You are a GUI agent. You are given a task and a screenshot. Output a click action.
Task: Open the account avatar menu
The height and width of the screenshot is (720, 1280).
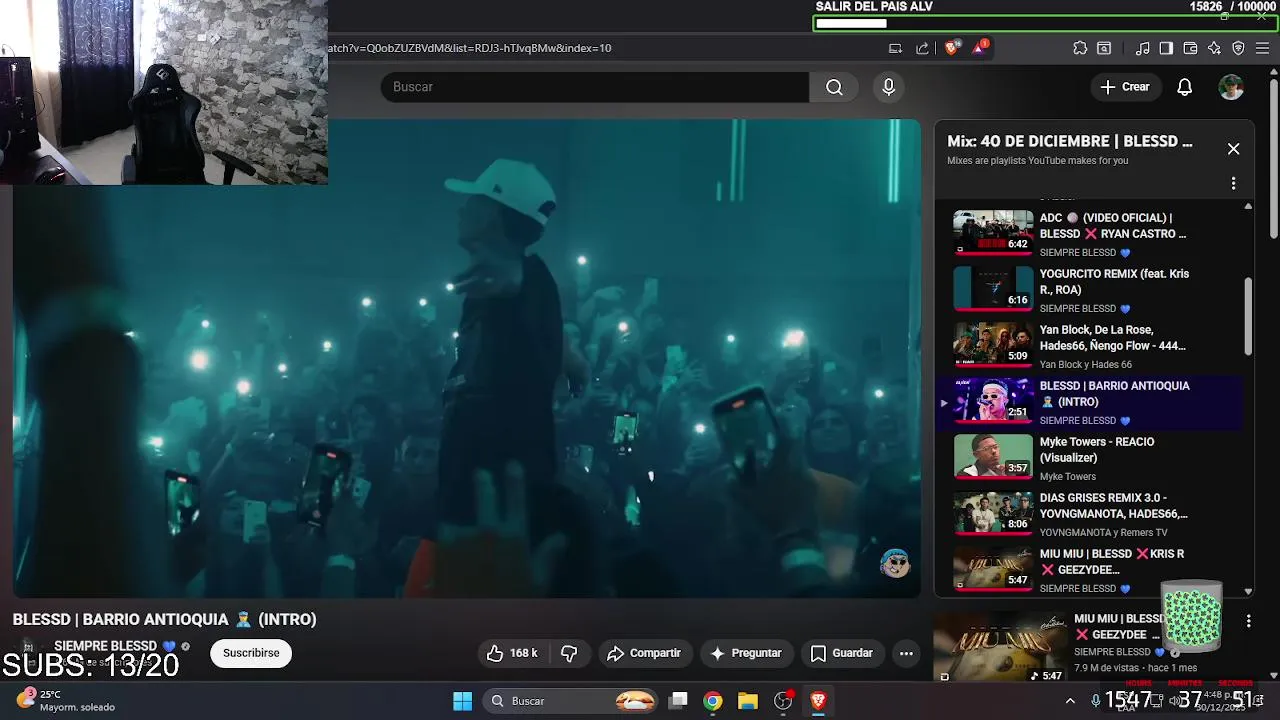(1231, 87)
